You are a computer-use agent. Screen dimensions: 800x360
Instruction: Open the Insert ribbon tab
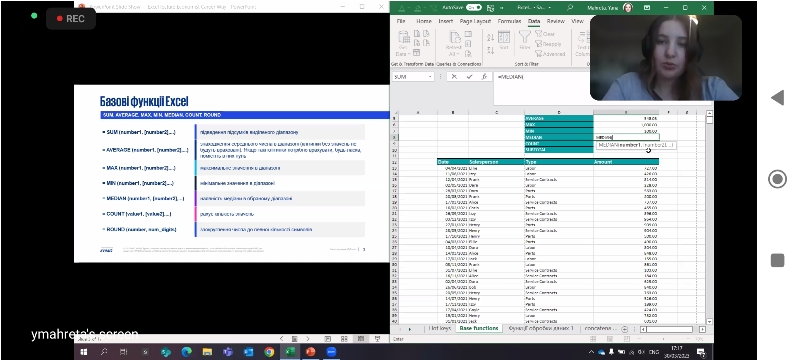point(445,21)
